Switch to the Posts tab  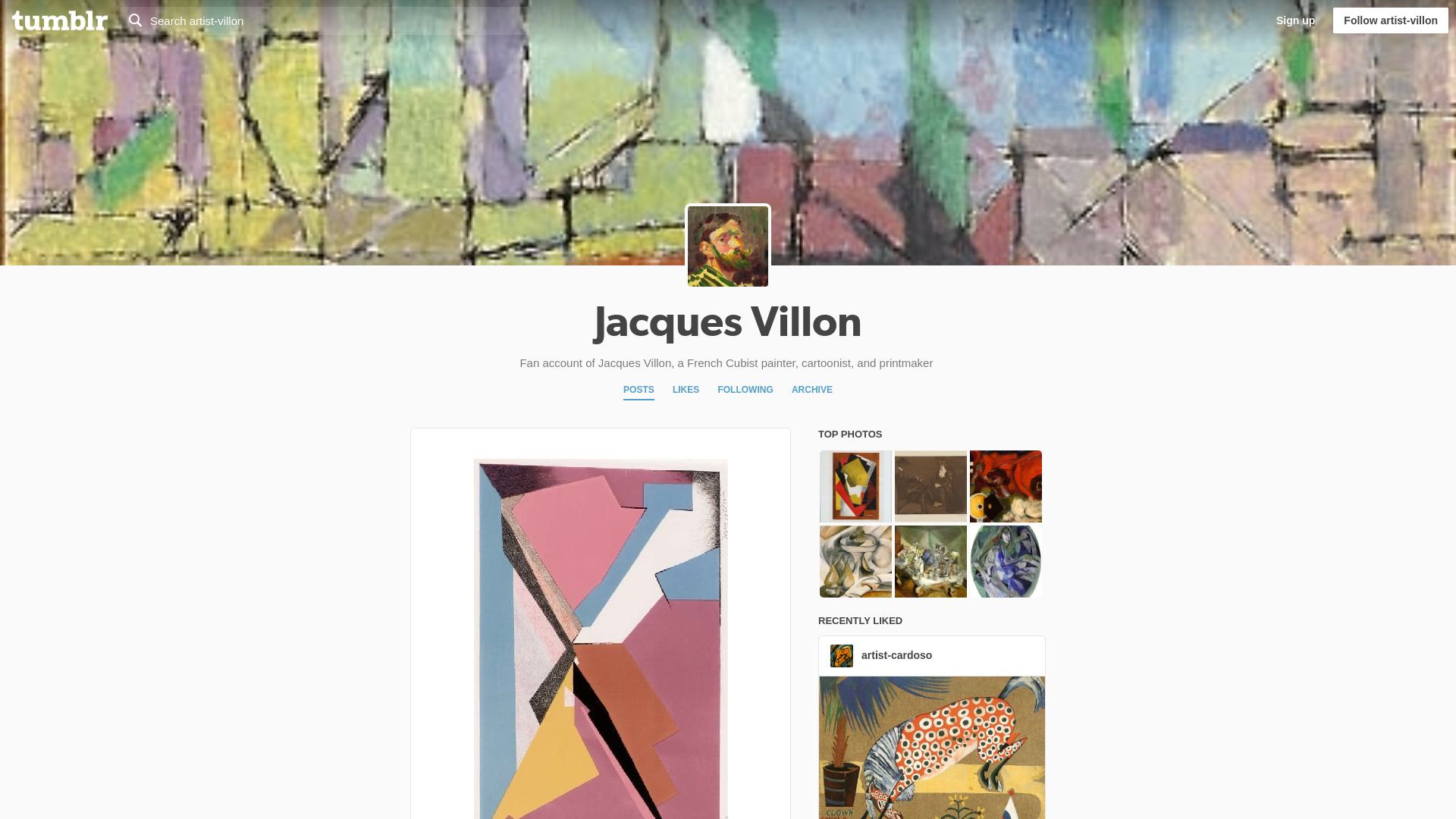(x=639, y=390)
